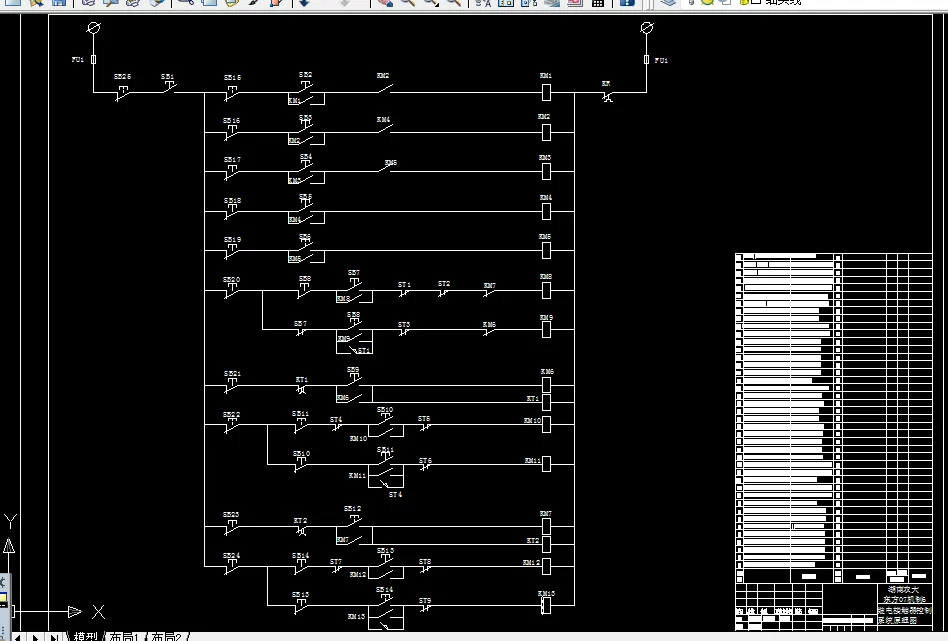Select the SB22 pushbutton label
The height and width of the screenshot is (641, 948).
(232, 415)
